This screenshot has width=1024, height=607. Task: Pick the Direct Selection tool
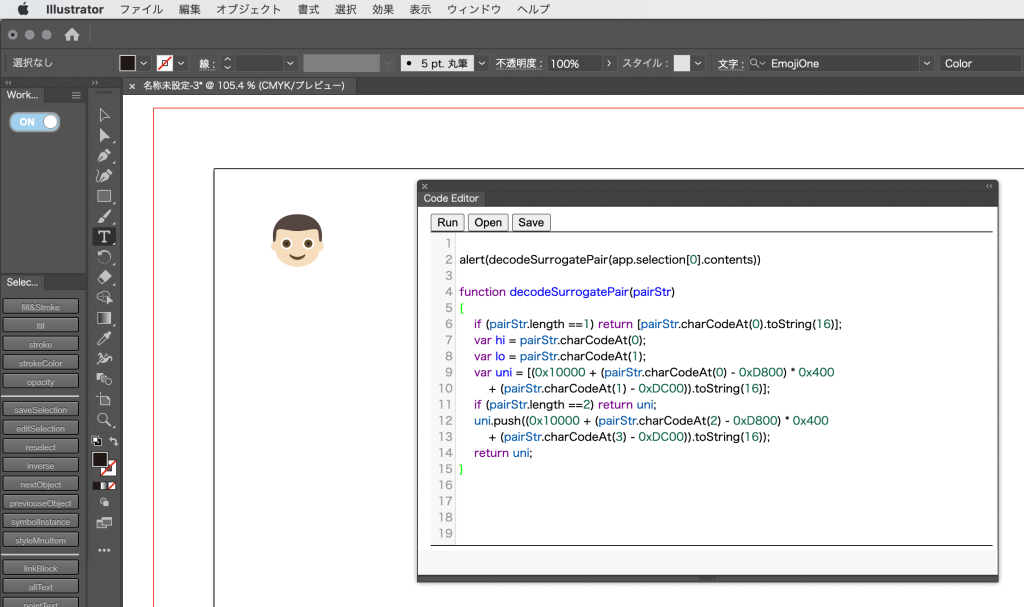pos(104,135)
